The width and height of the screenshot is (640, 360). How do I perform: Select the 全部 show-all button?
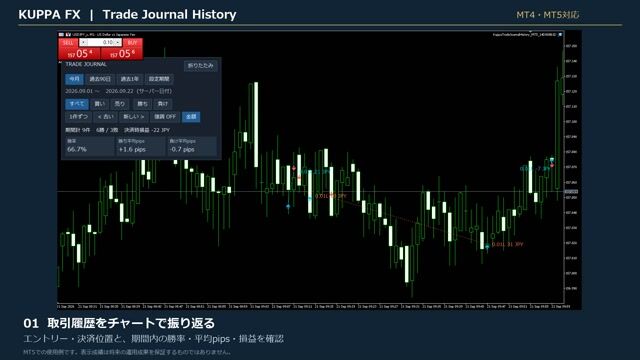tap(191, 117)
